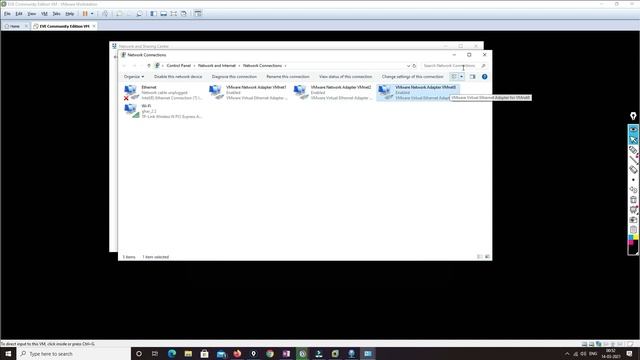This screenshot has width=640, height=360.
Task: Switch to large icons view in status bar
Action: click(x=487, y=257)
